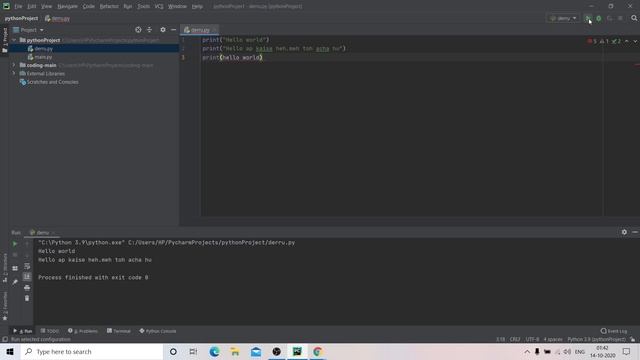Expand External Libraries node
Viewport: 640px width, 360px height.
(14, 73)
